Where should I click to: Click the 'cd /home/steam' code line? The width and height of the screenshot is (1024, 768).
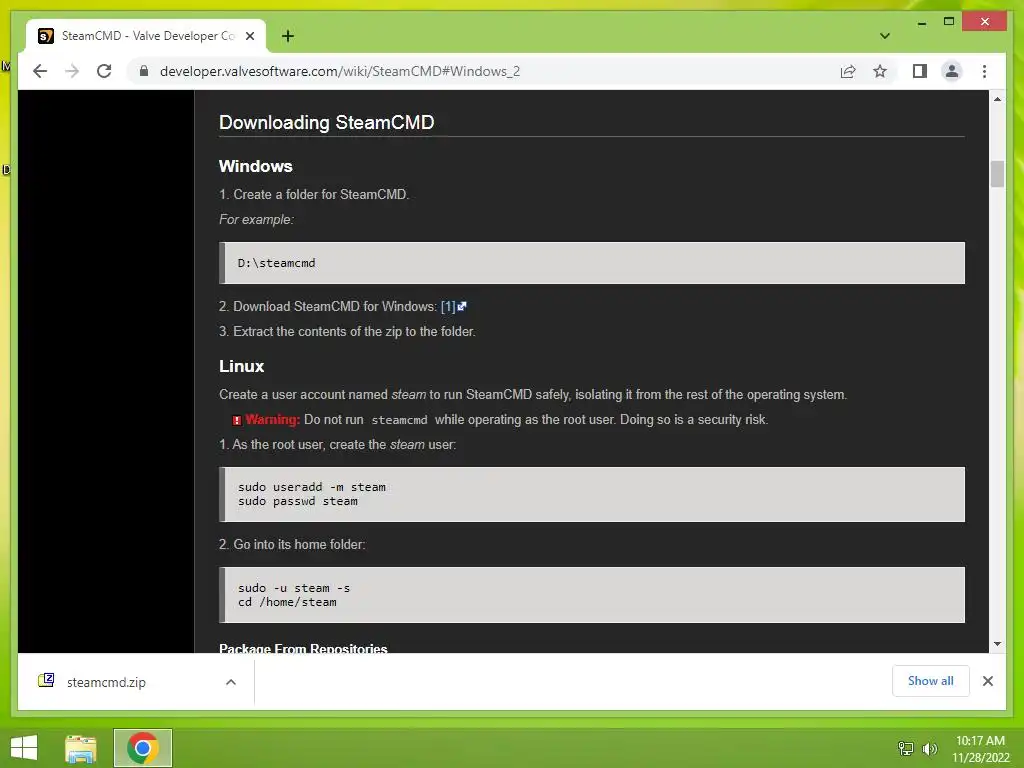pos(287,602)
